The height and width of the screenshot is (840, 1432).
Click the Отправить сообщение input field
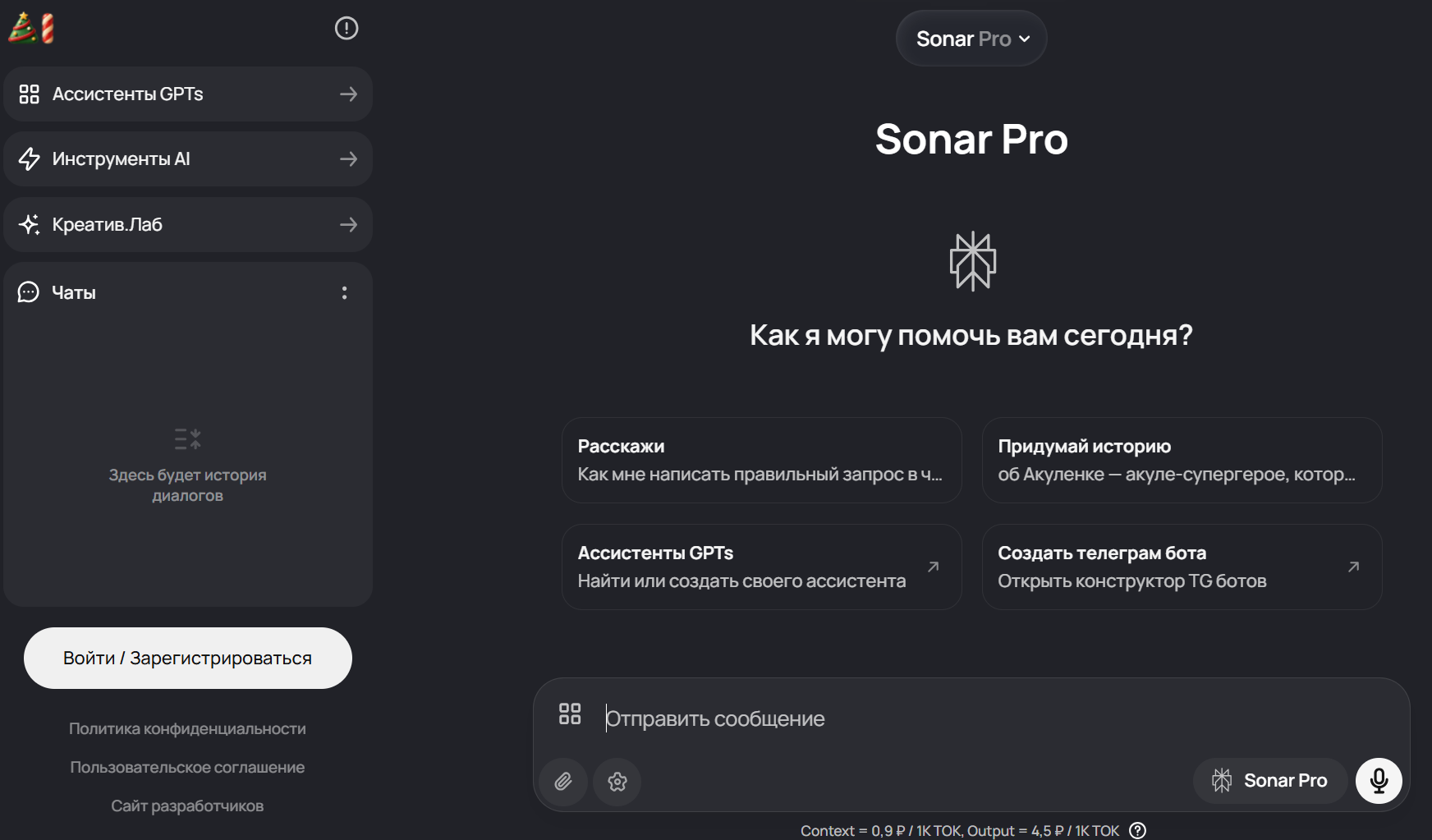pyautogui.click(x=903, y=718)
